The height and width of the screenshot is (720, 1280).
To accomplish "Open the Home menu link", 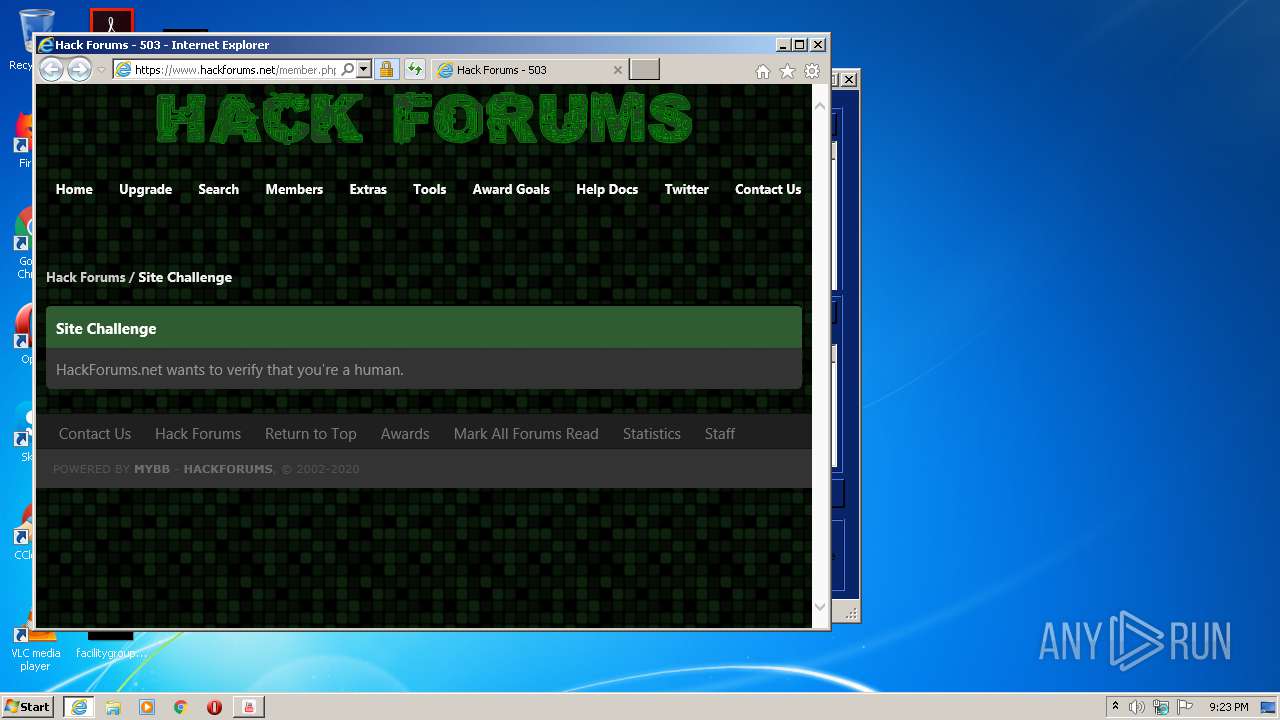I will tap(74, 189).
